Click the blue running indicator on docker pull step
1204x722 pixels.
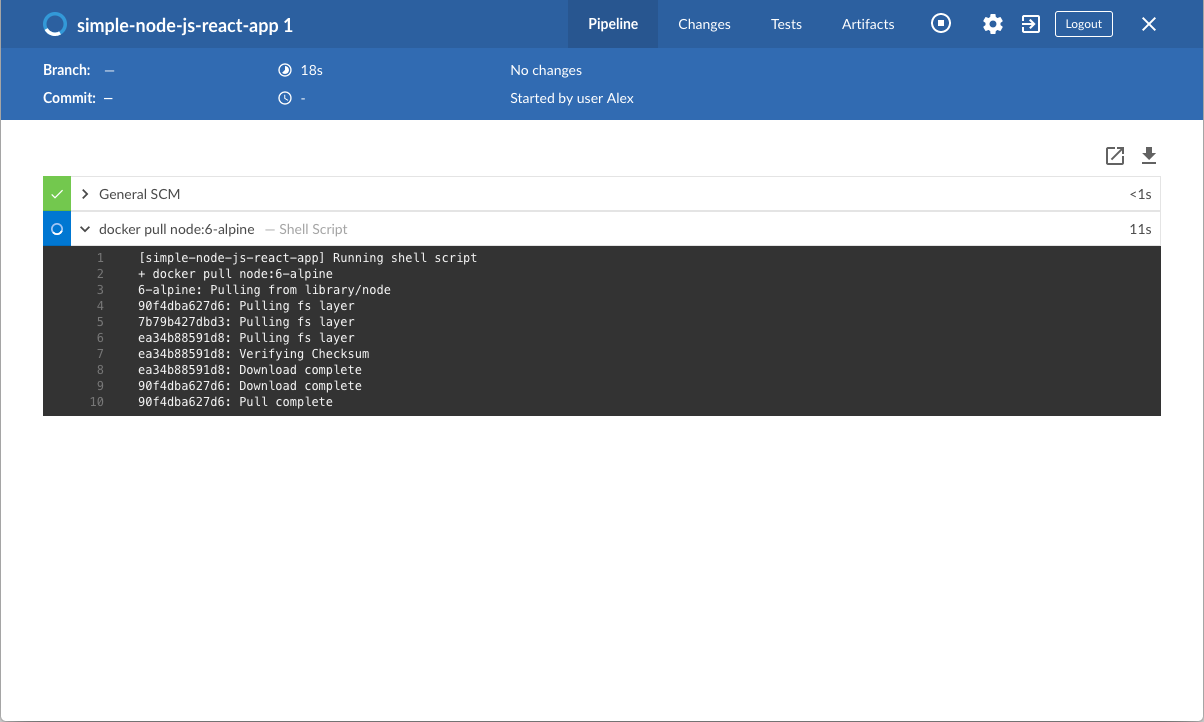57,229
